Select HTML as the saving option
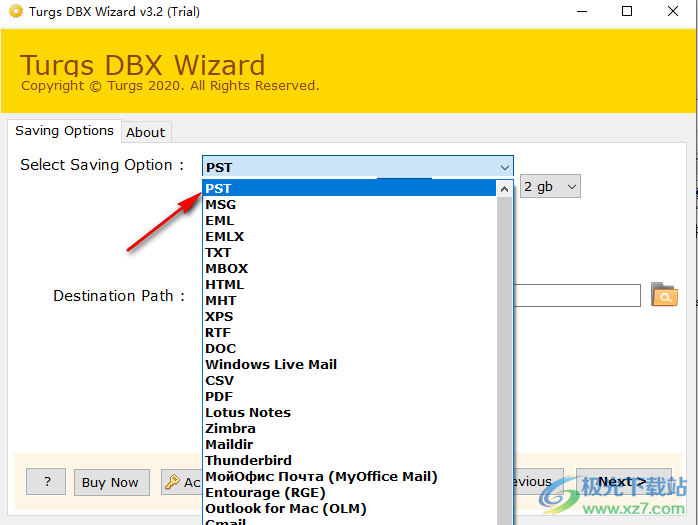Viewport: 698px width, 525px height. click(349, 285)
